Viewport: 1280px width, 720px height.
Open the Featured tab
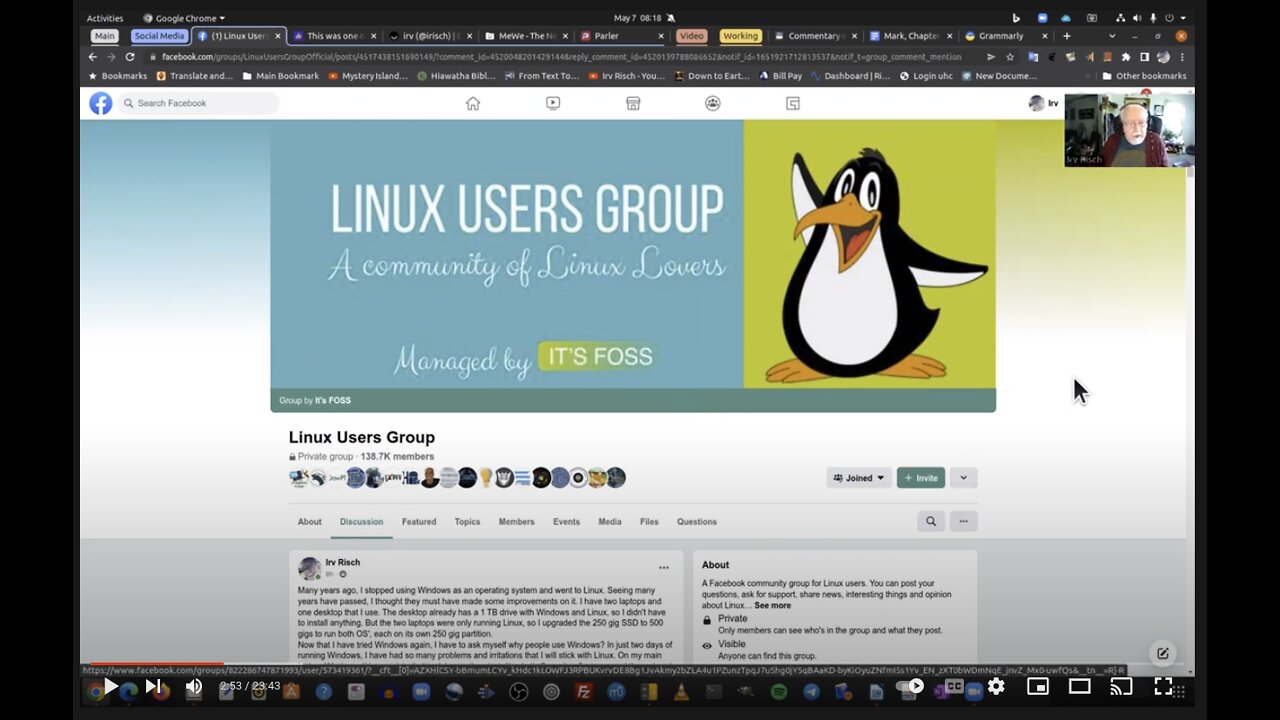(x=419, y=521)
